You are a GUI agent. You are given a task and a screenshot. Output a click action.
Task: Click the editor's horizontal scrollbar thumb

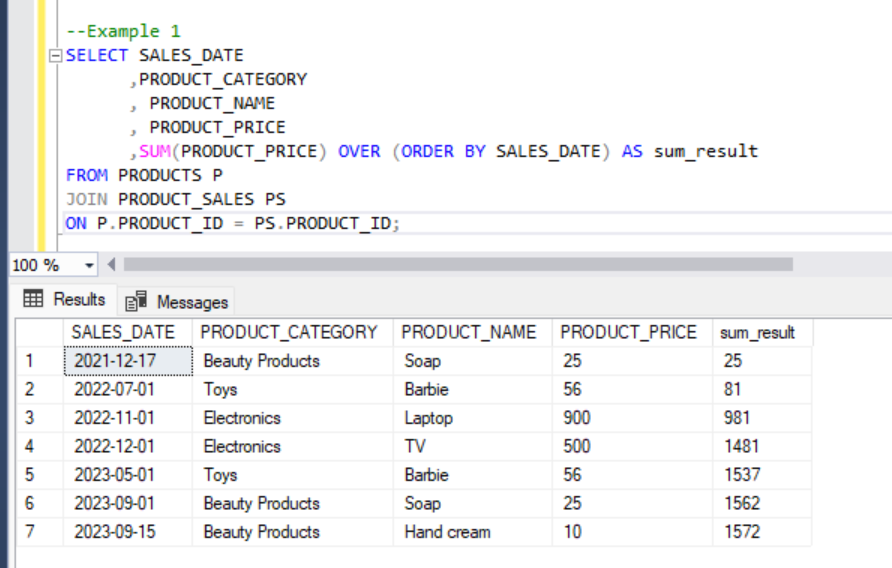[457, 265]
